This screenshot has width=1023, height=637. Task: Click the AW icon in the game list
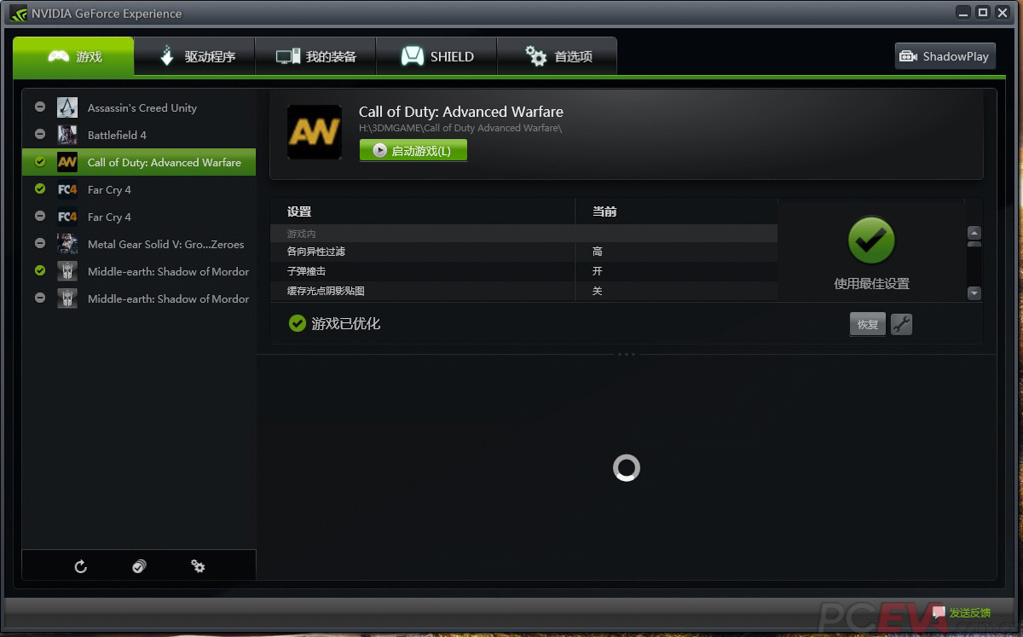67,163
